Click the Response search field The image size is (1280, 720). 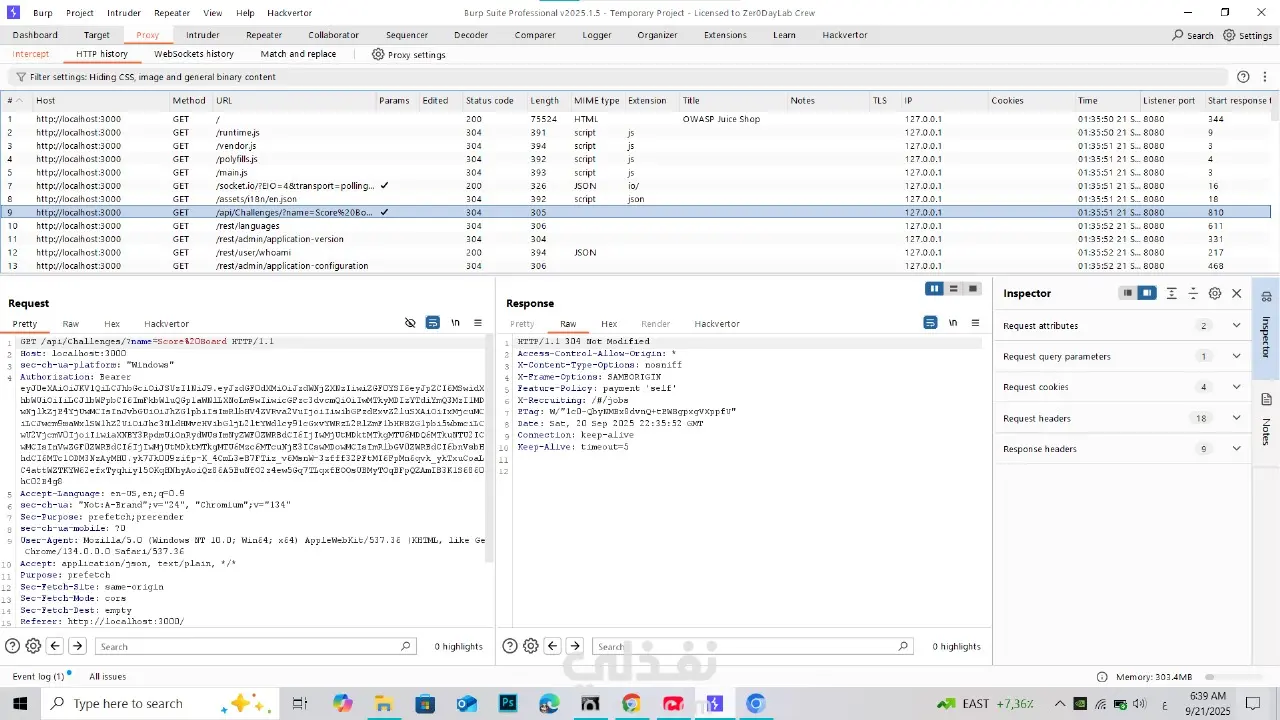752,647
